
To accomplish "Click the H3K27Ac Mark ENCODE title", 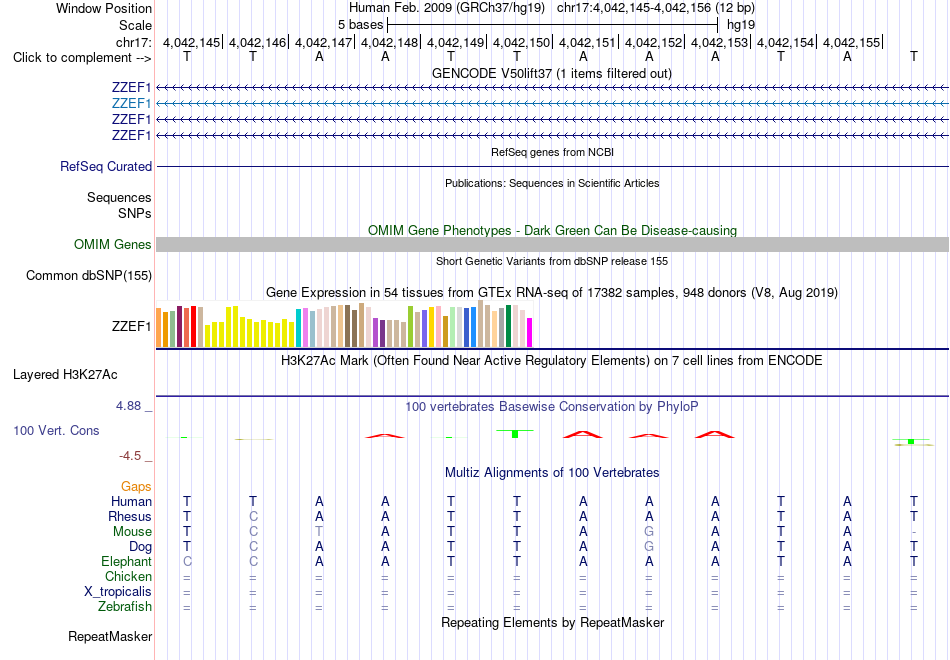I will pyautogui.click(x=552, y=361).
